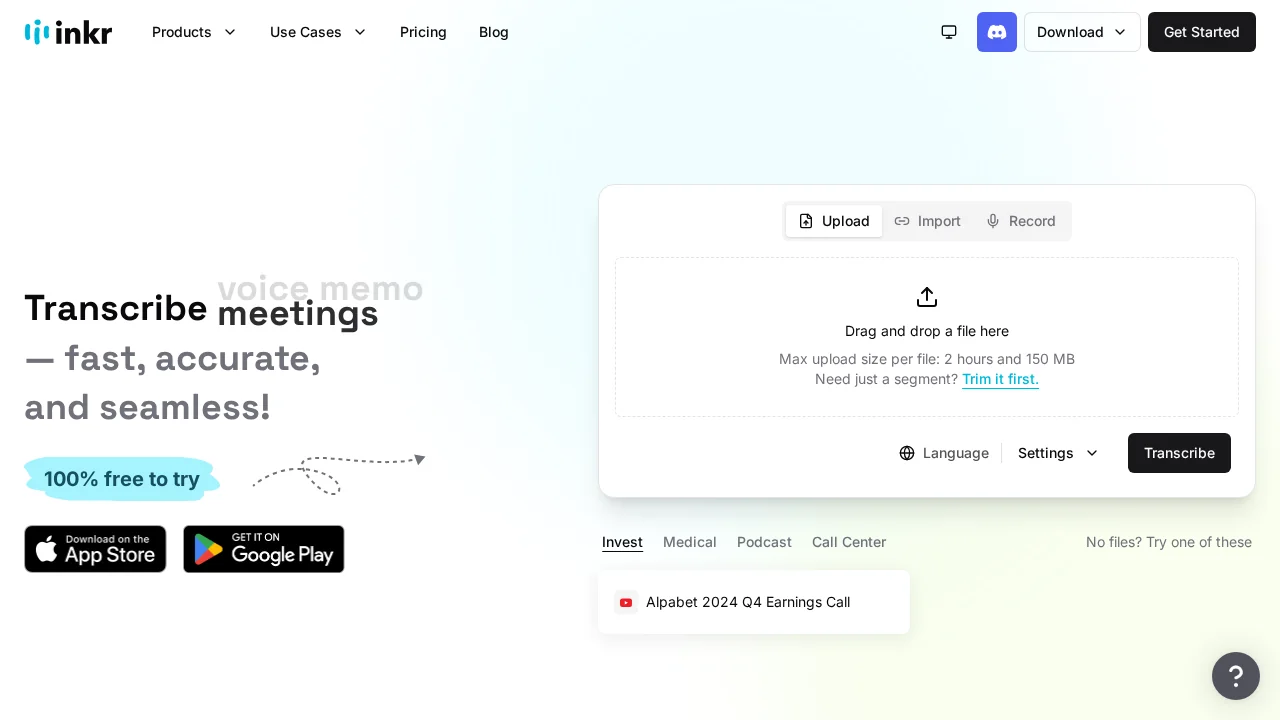Open the Download dropdown

click(x=1082, y=32)
